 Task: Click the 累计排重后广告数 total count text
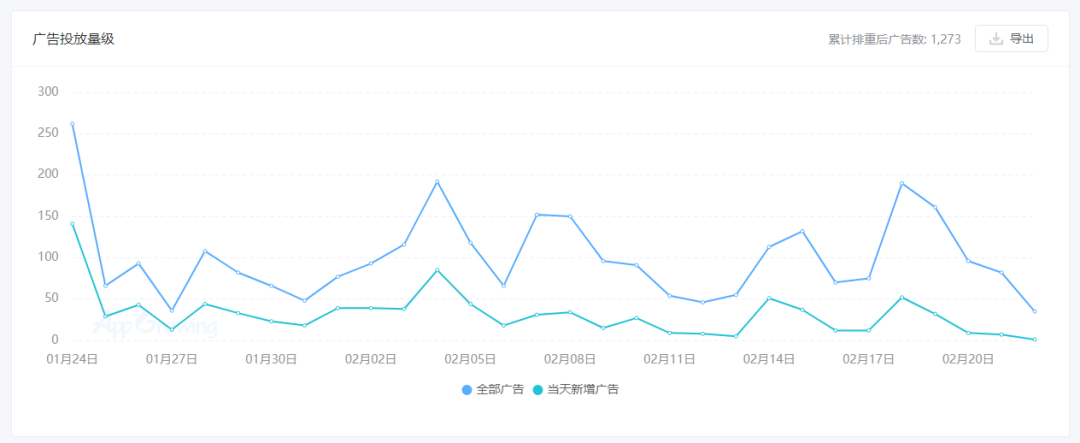[894, 40]
